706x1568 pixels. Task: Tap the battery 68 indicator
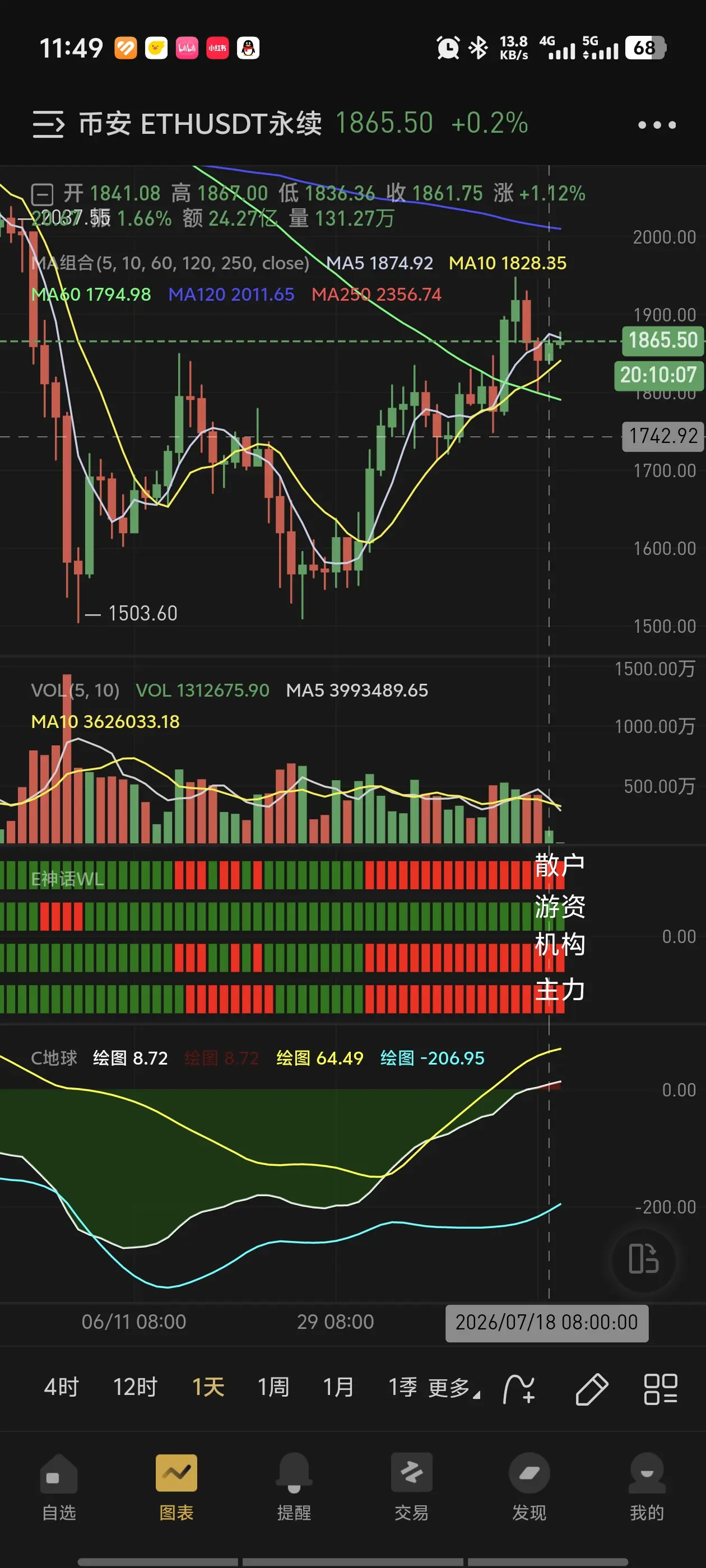pyautogui.click(x=645, y=48)
